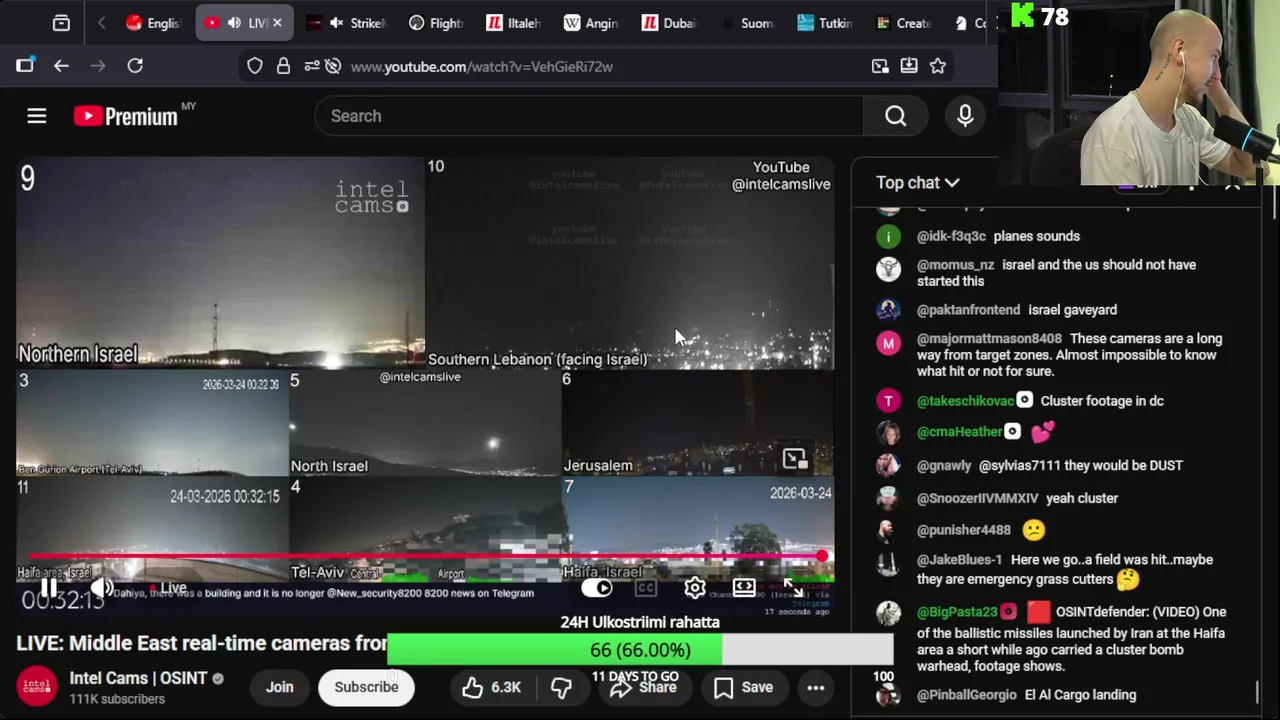Click @idk-f3q3c chat username
The height and width of the screenshot is (720, 1280).
(951, 237)
